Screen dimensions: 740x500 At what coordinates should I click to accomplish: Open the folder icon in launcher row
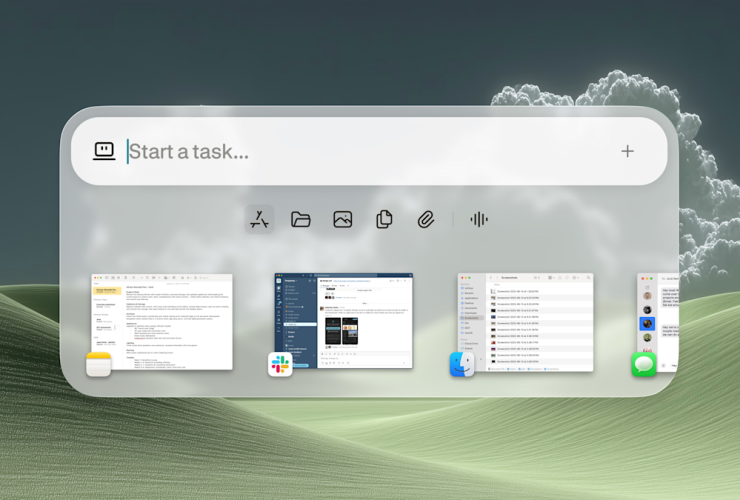coord(301,219)
